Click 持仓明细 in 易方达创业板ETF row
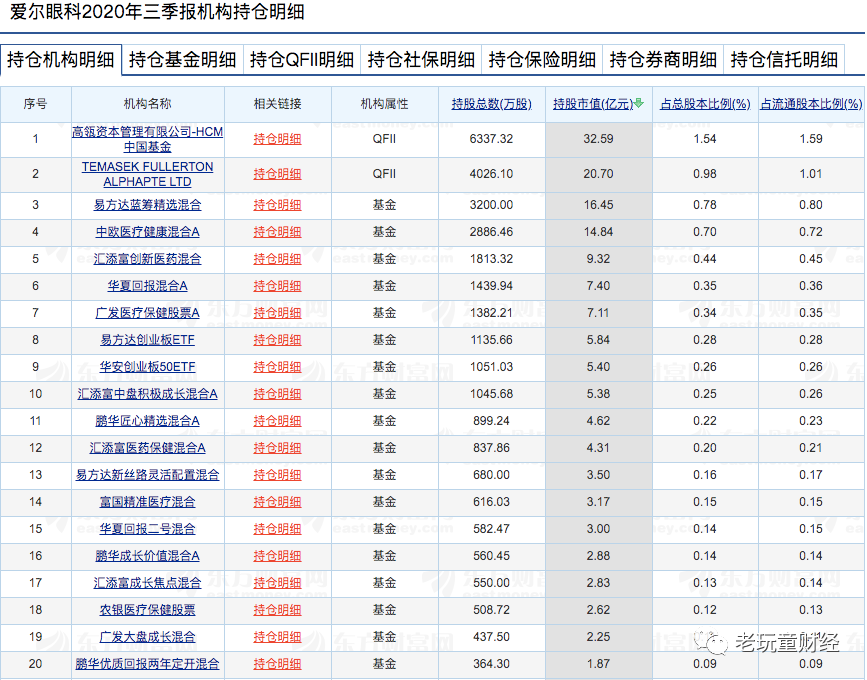The width and height of the screenshot is (867, 680). click(x=278, y=340)
